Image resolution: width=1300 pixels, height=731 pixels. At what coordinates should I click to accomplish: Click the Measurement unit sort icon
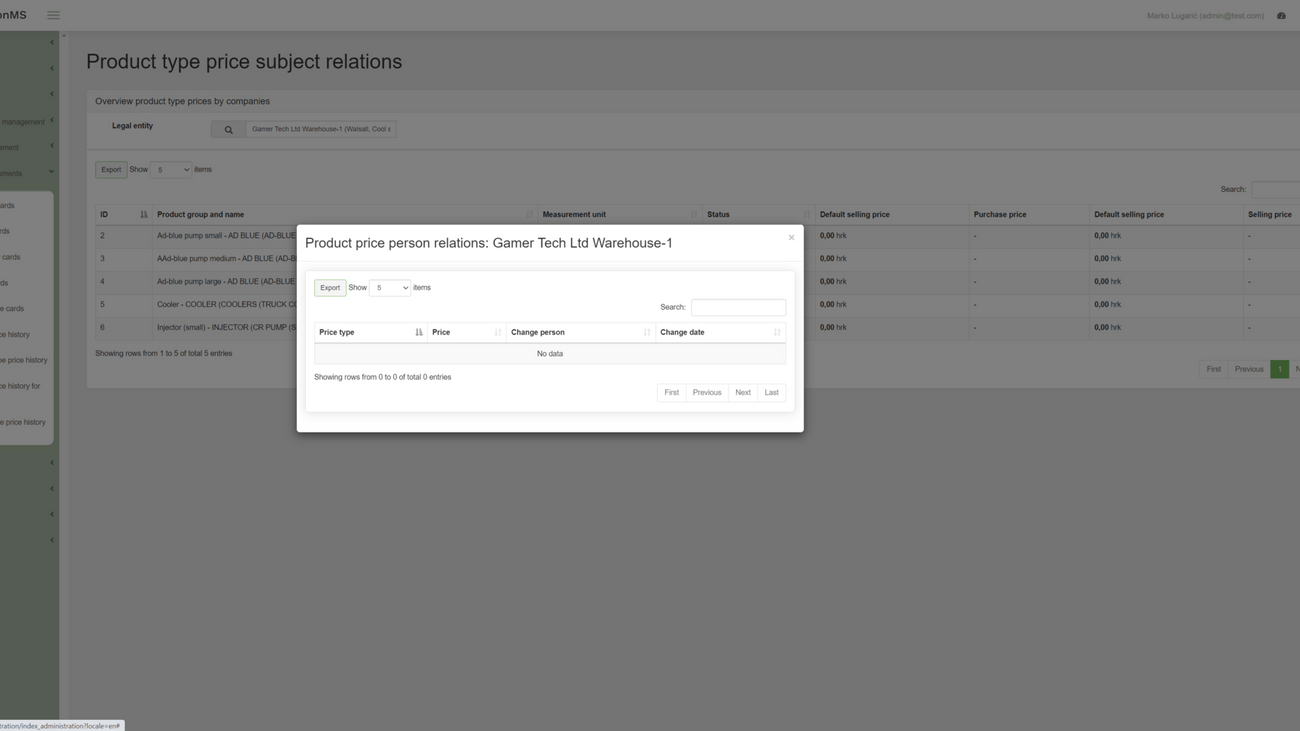point(694,214)
